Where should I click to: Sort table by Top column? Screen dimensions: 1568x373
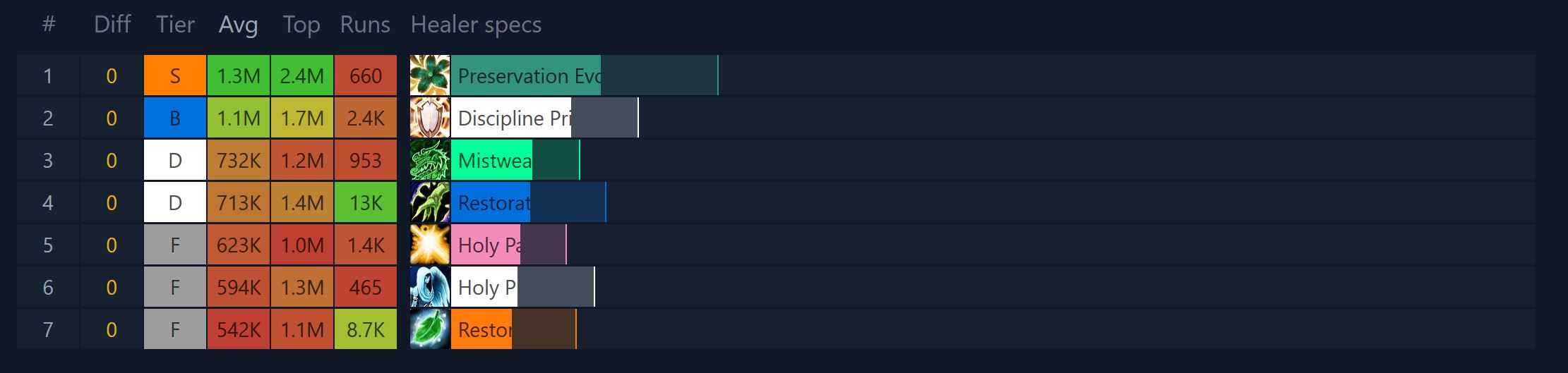301,25
